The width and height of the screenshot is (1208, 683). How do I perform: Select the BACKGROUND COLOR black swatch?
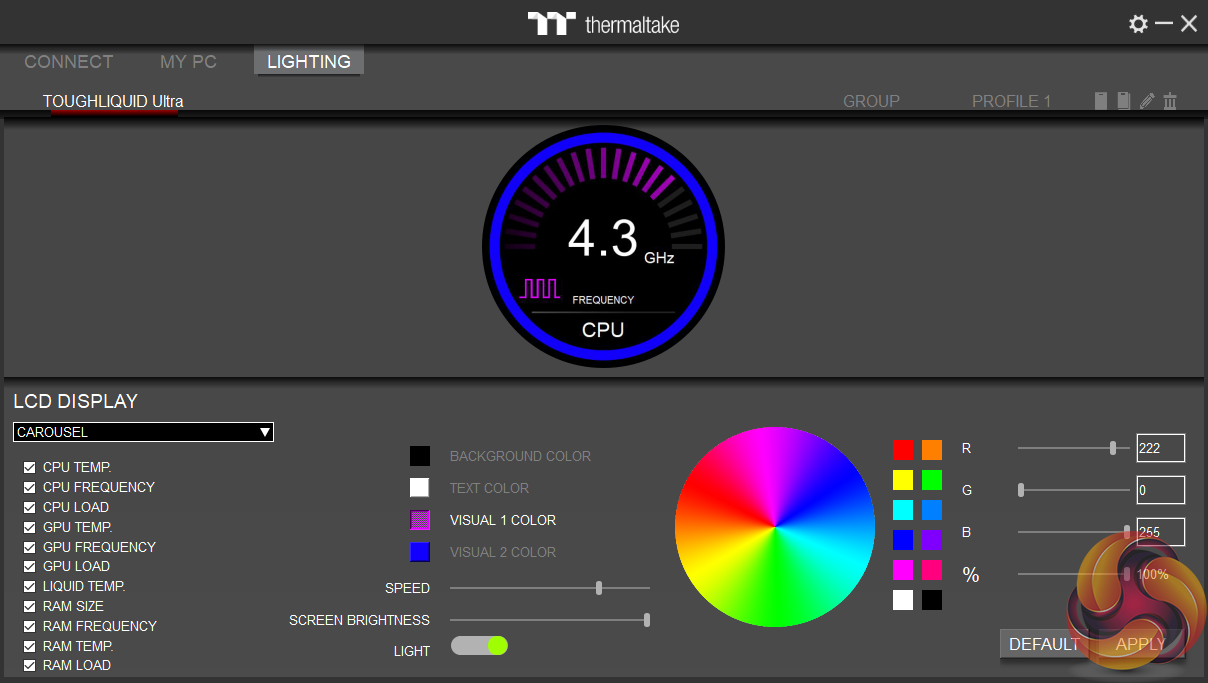(x=420, y=456)
